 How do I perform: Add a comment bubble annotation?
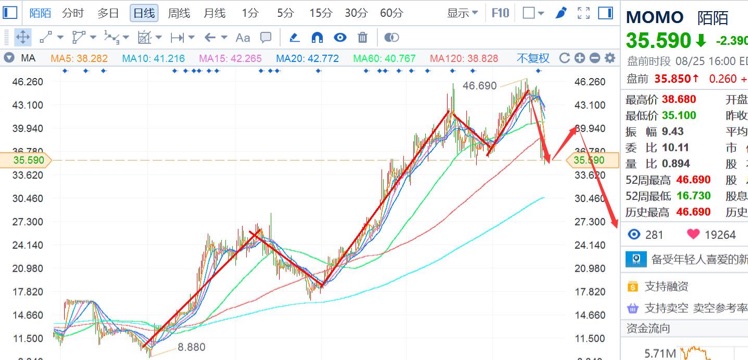click(x=266, y=37)
